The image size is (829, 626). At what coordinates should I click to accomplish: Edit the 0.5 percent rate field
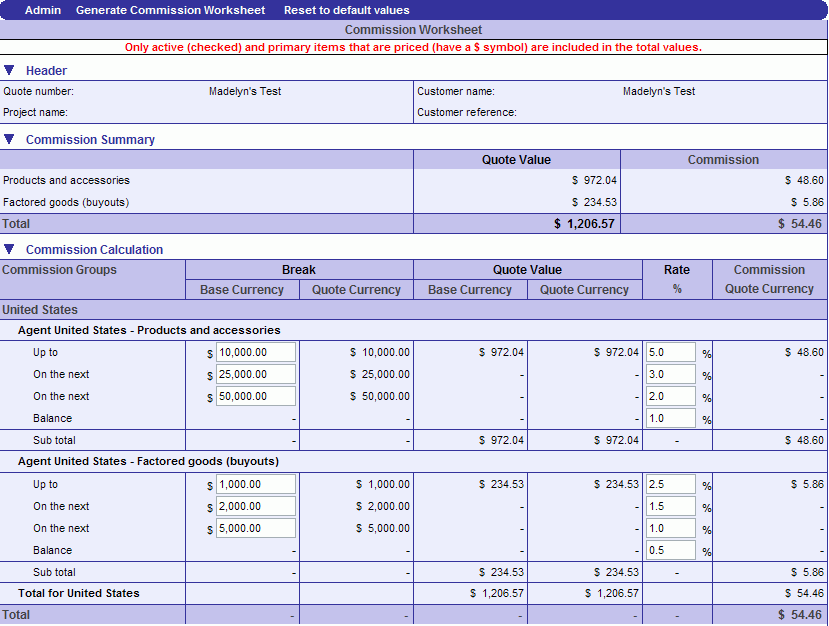670,550
